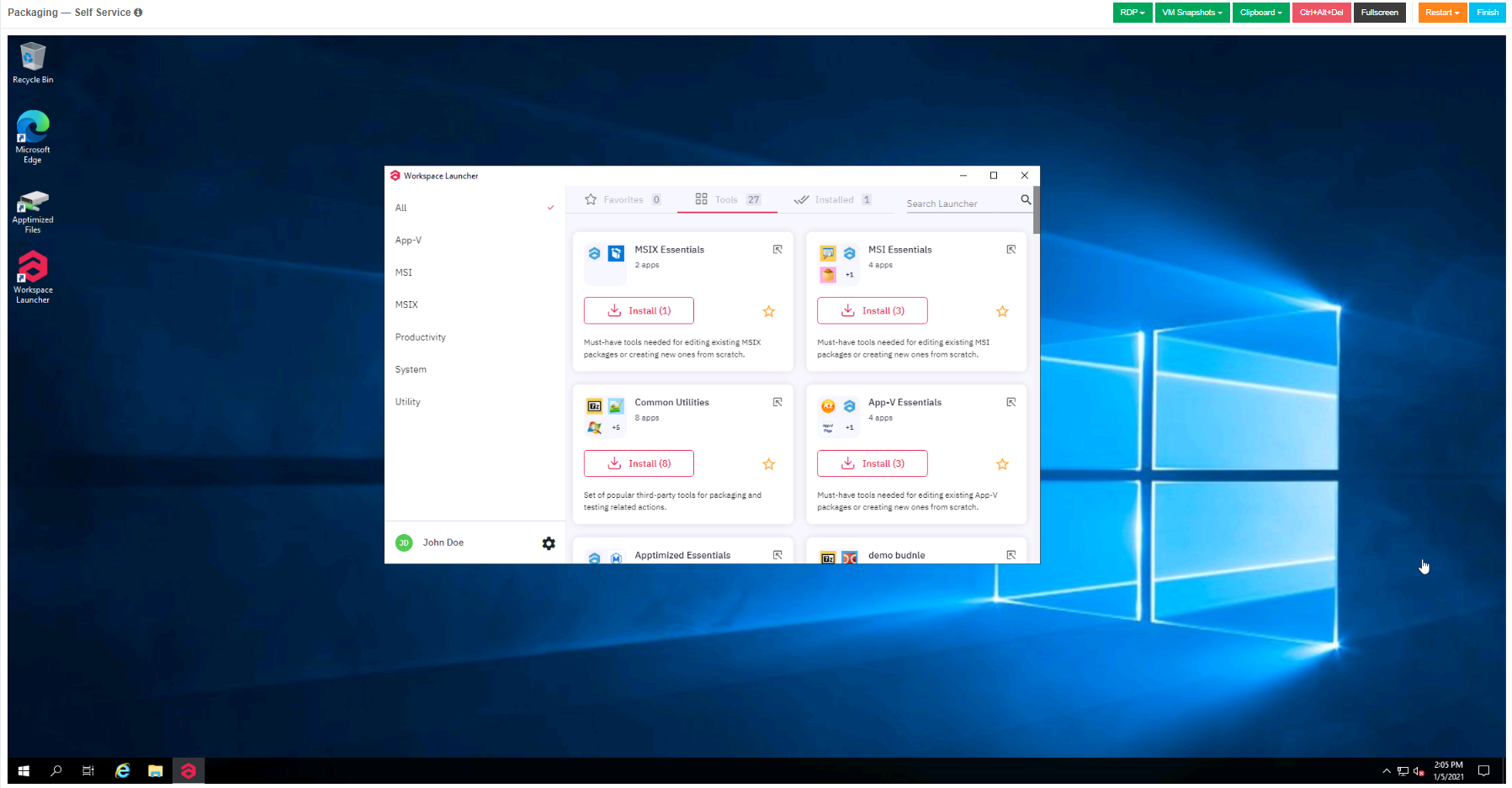Open the VM Snapshots dropdown
This screenshot has height=788, width=1512.
click(1191, 13)
